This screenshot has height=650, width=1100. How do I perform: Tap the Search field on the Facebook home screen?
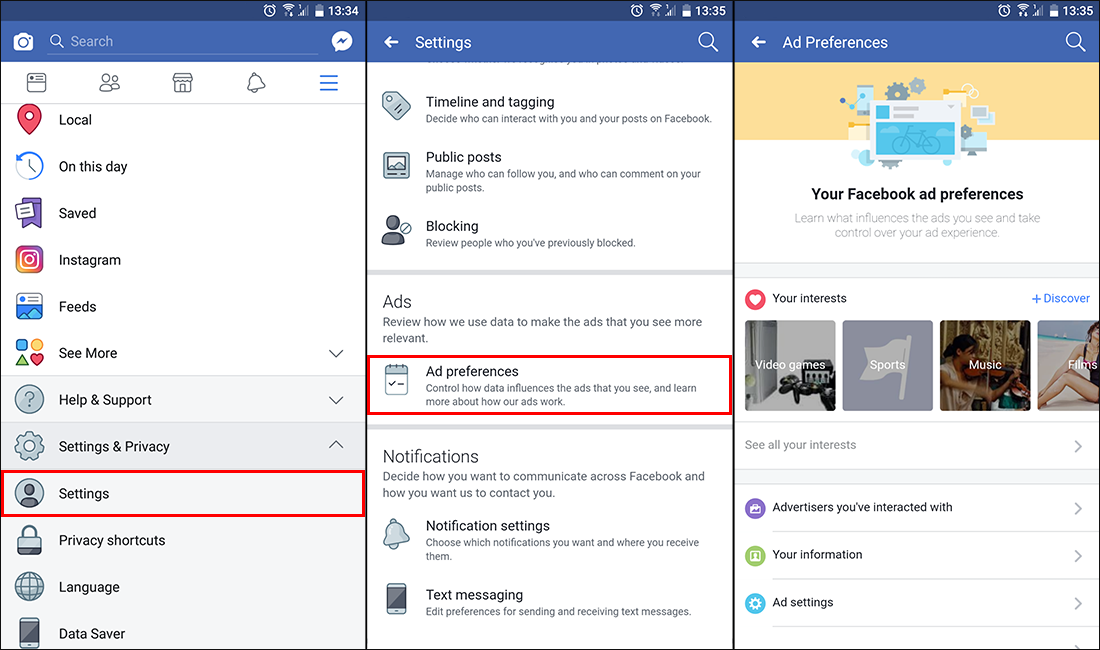[x=183, y=41]
